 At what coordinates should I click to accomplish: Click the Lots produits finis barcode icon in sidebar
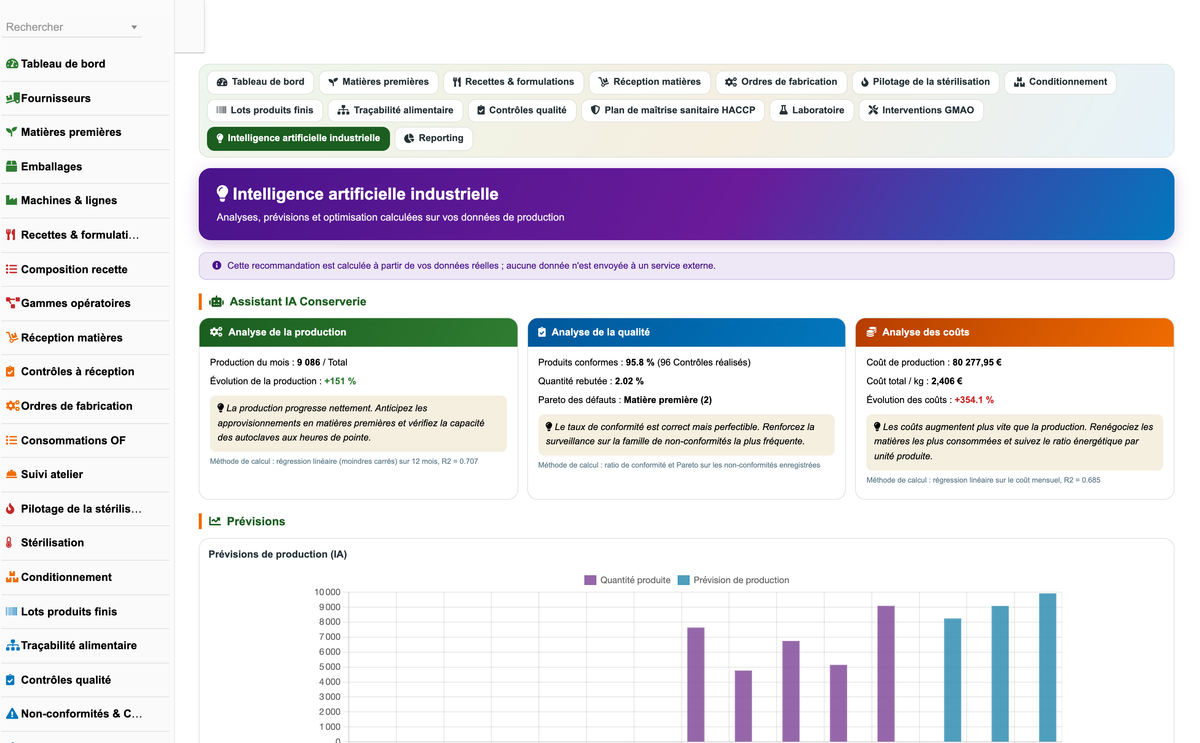12,611
